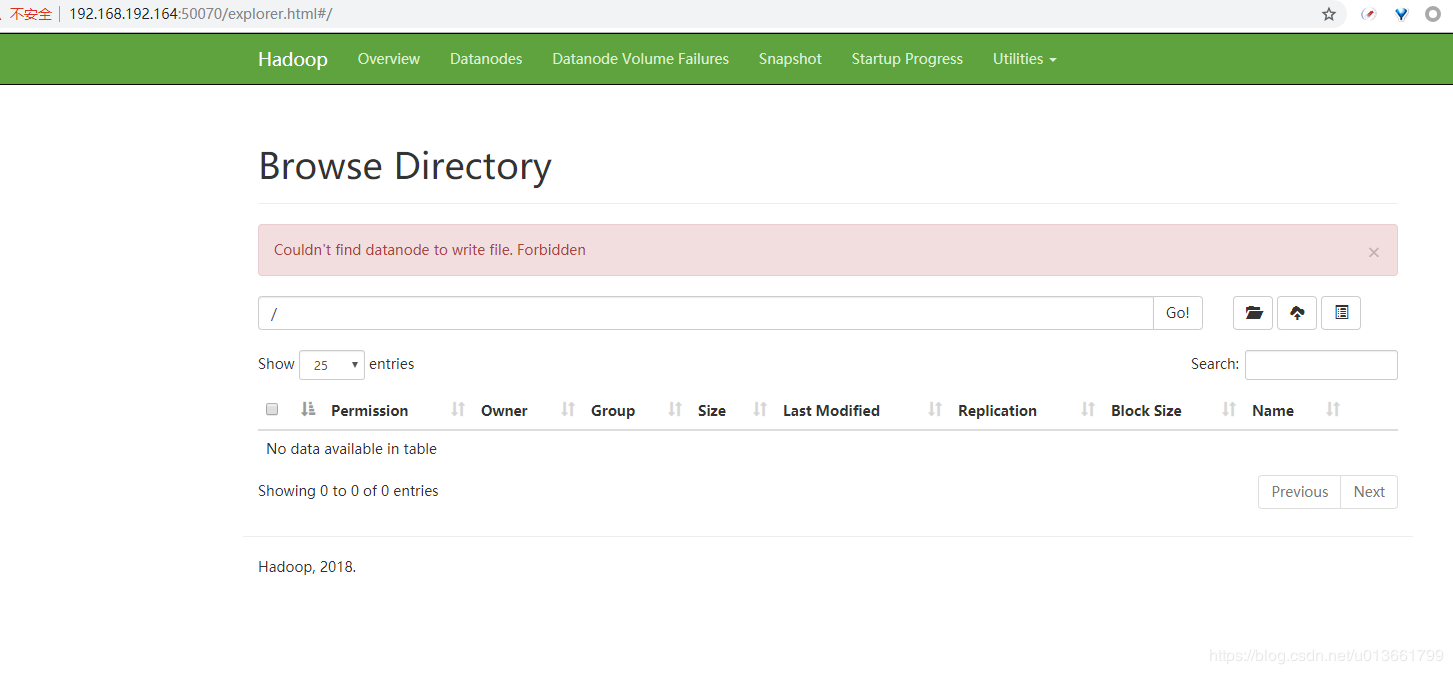Viewport: 1453px width, 674px height.
Task: Click the cut and paste list icon
Action: click(x=1341, y=313)
